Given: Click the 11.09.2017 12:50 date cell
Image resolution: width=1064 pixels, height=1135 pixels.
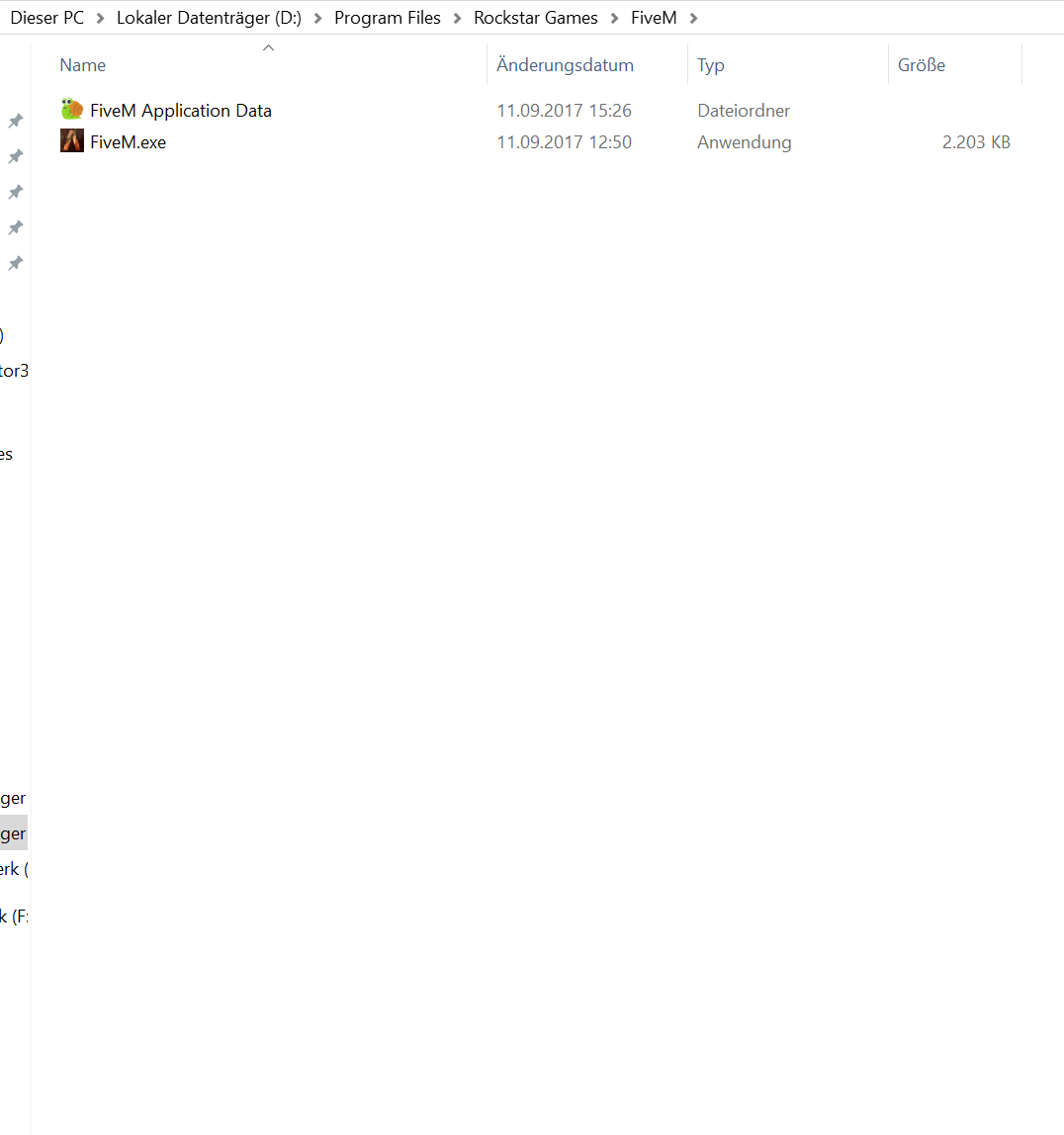Looking at the screenshot, I should point(564,142).
